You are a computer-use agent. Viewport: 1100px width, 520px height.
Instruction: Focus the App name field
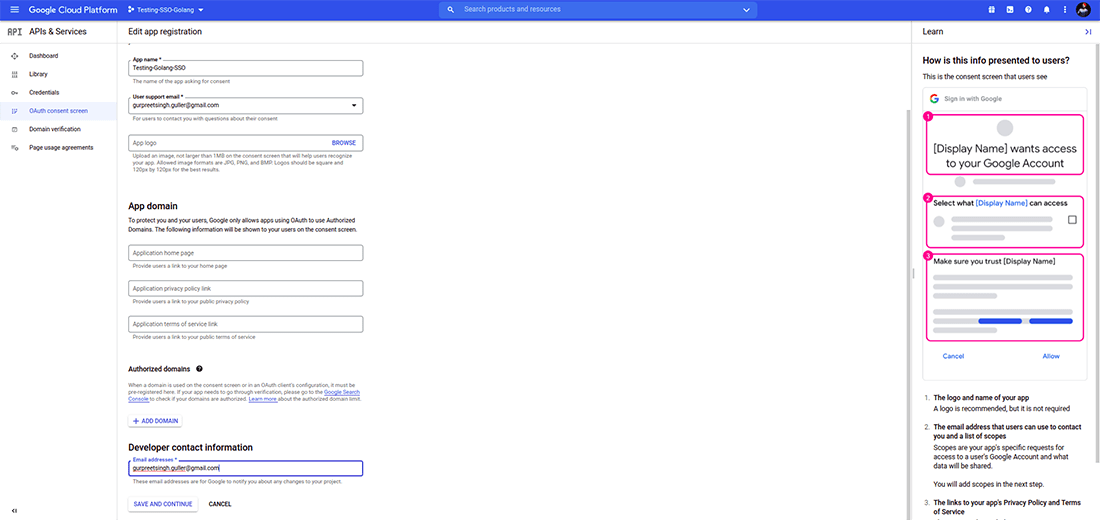[246, 68]
